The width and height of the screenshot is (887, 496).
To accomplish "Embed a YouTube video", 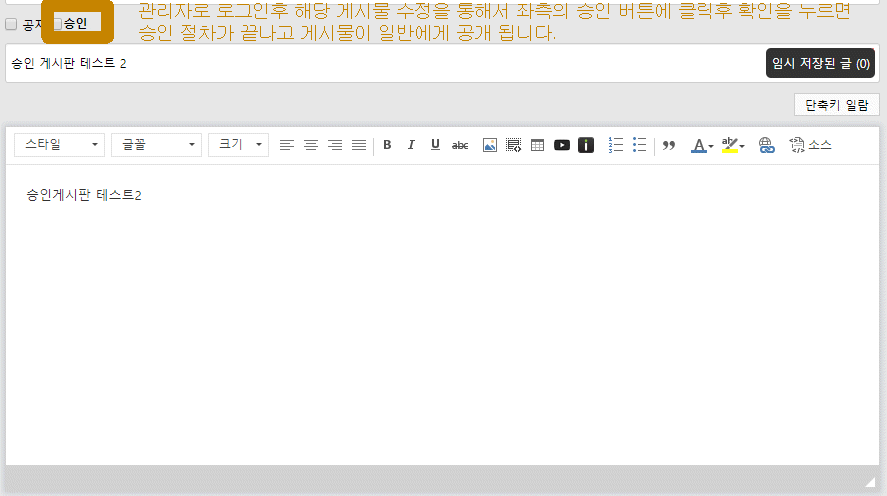I will point(562,145).
